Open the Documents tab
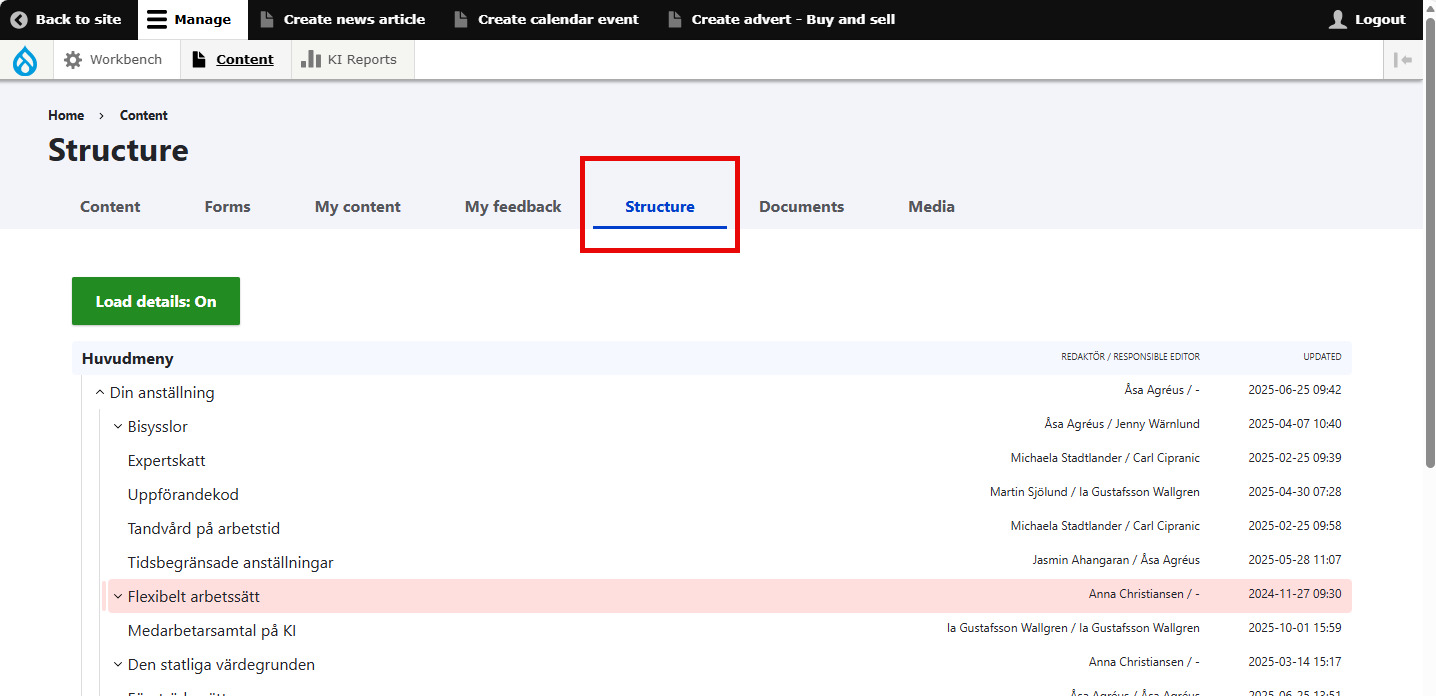 click(801, 207)
